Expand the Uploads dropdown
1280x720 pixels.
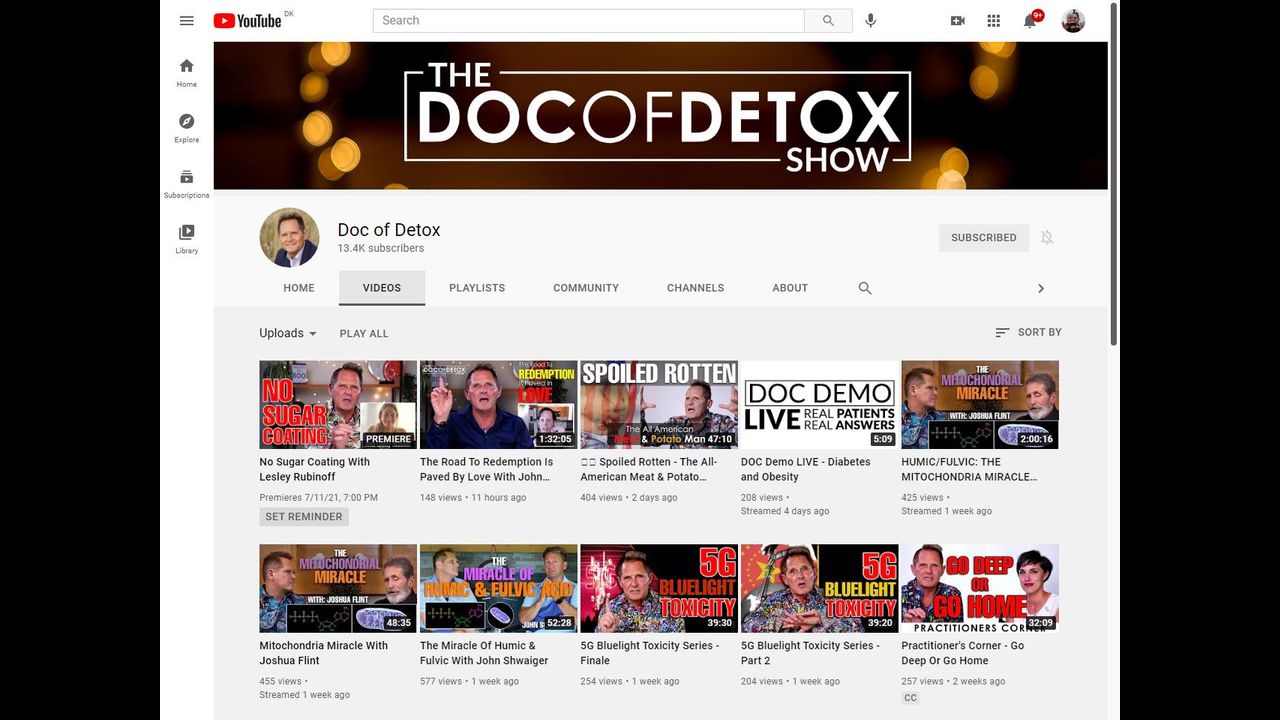coord(288,333)
